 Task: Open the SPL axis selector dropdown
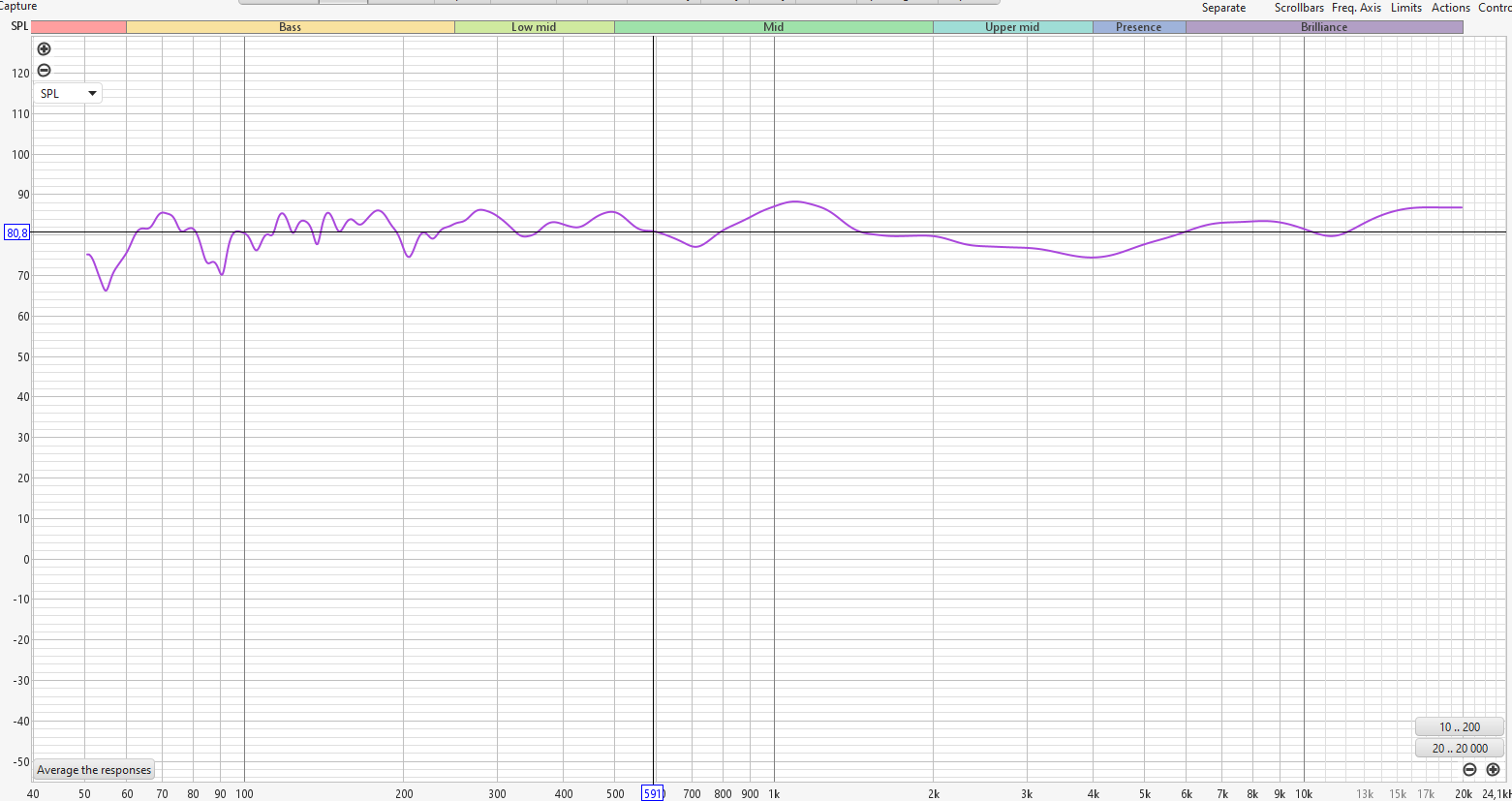68,93
